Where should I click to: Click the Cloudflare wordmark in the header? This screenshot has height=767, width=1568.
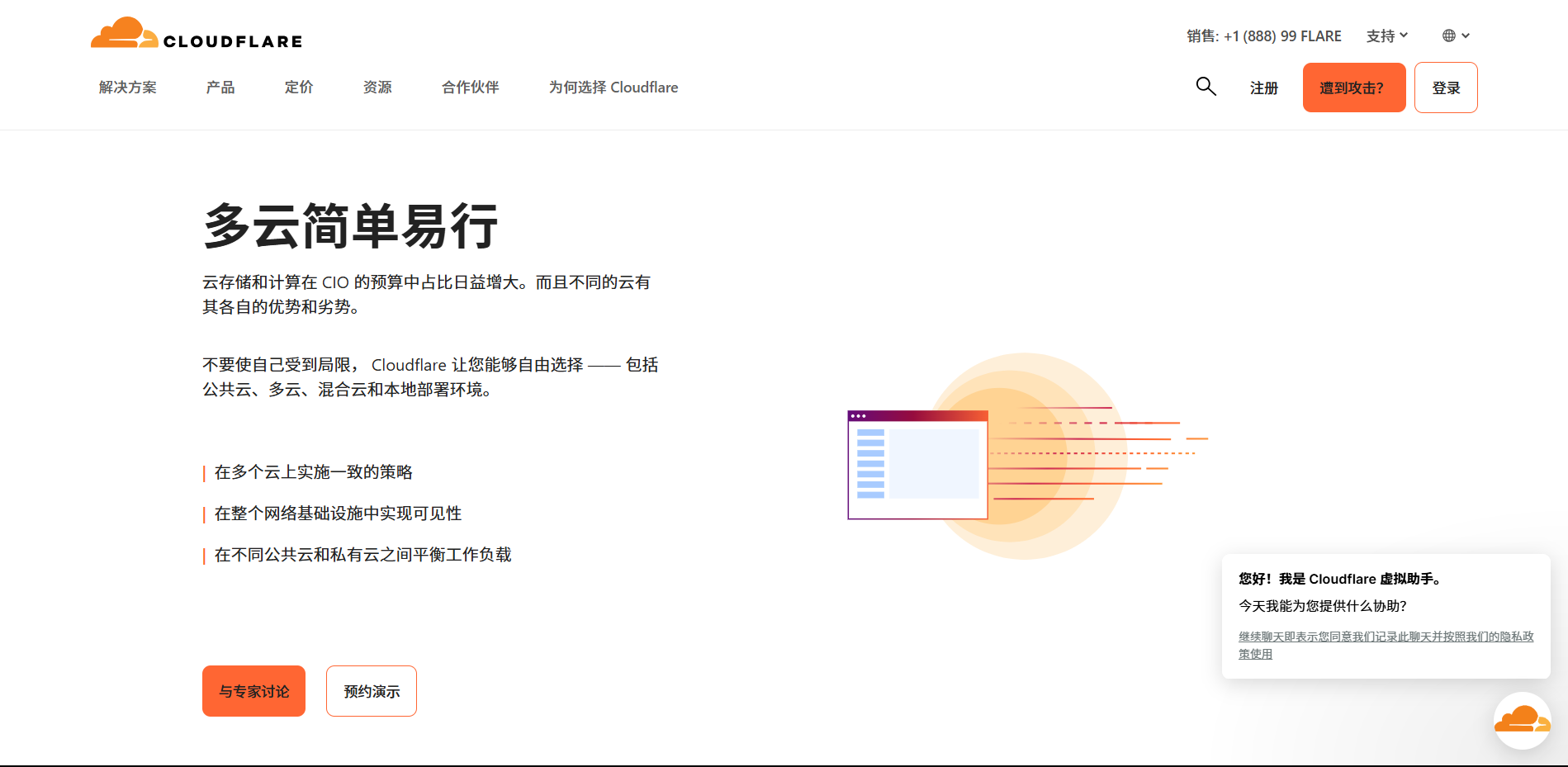pyautogui.click(x=232, y=39)
